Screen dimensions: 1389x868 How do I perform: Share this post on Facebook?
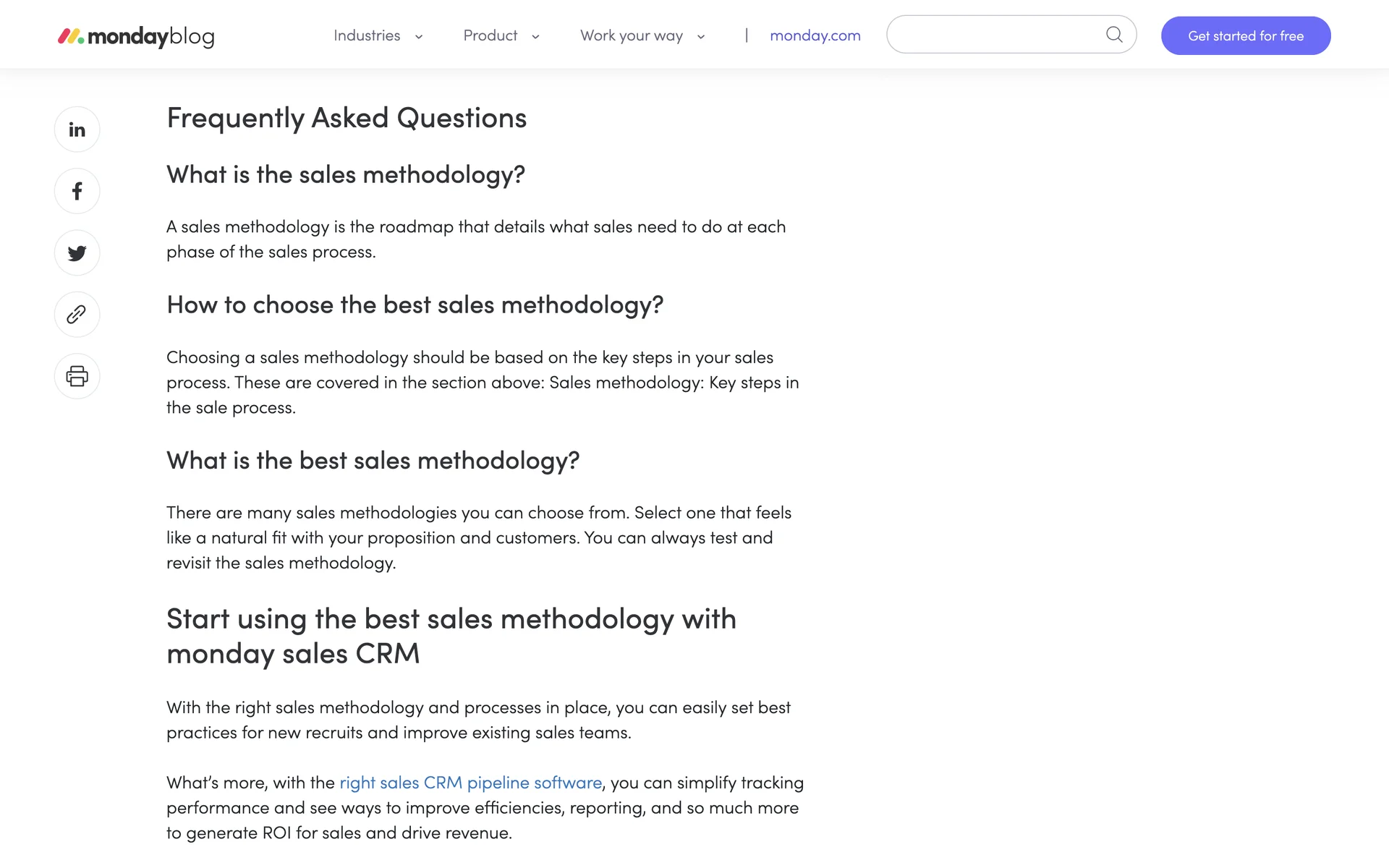point(77,191)
